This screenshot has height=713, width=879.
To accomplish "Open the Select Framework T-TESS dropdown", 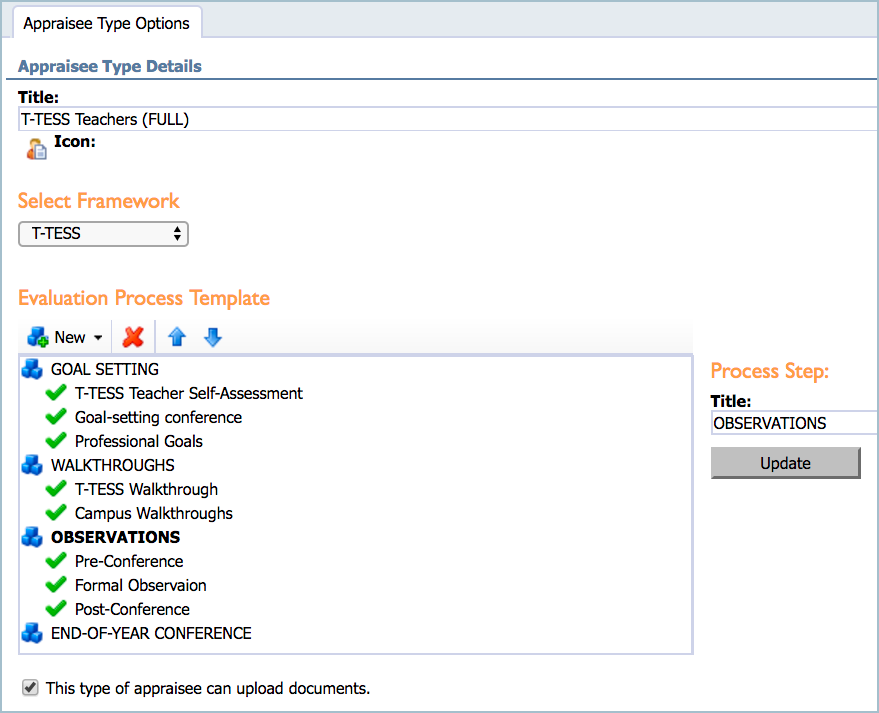I will tap(104, 234).
